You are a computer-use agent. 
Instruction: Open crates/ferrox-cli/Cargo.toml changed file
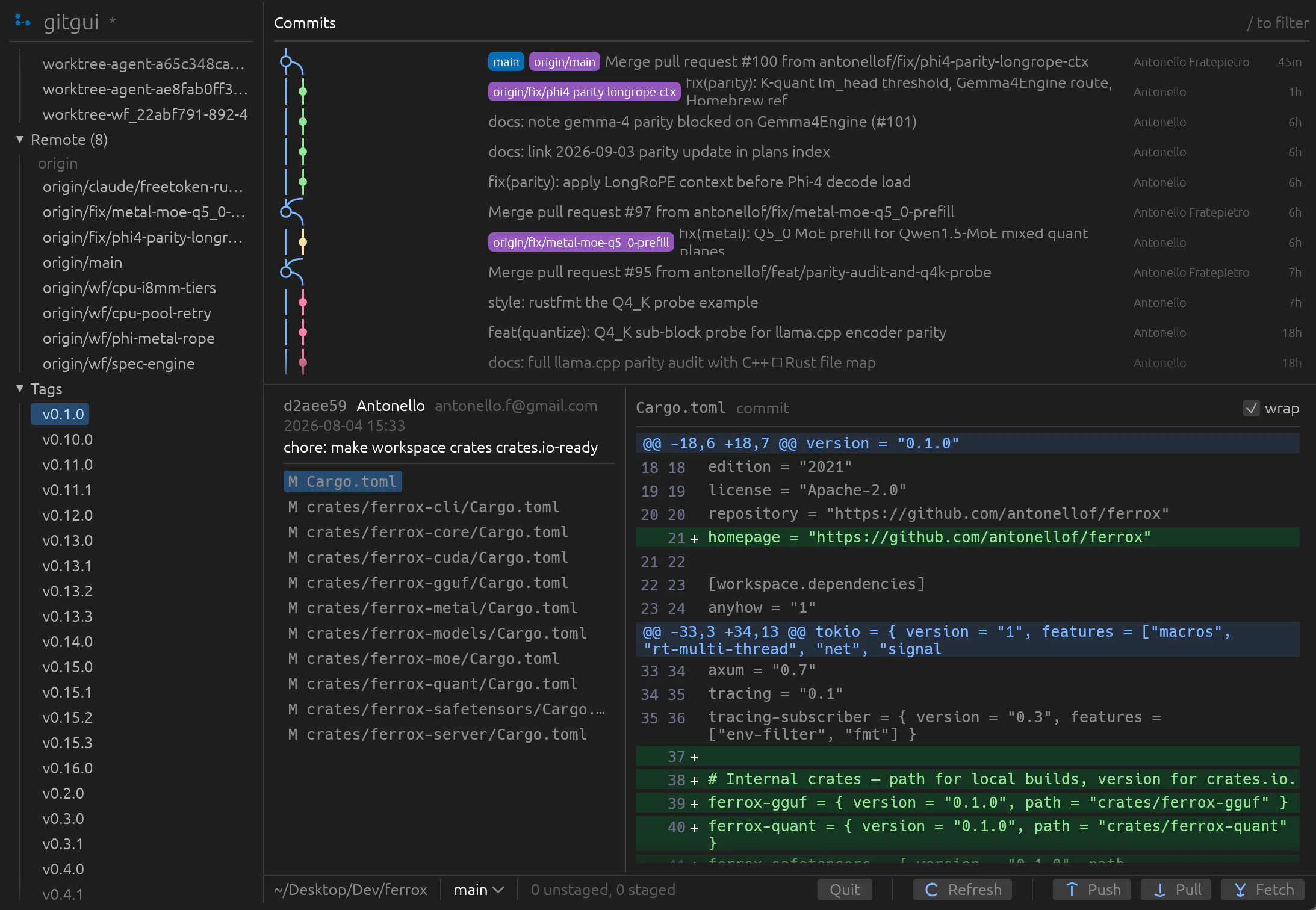424,507
